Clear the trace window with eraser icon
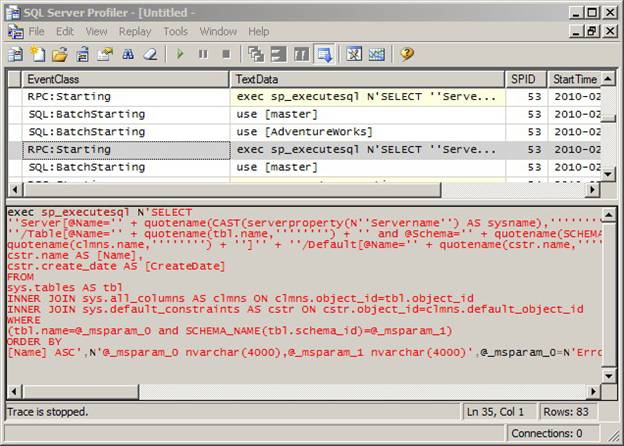This screenshot has height=446, width=624. coord(150,54)
